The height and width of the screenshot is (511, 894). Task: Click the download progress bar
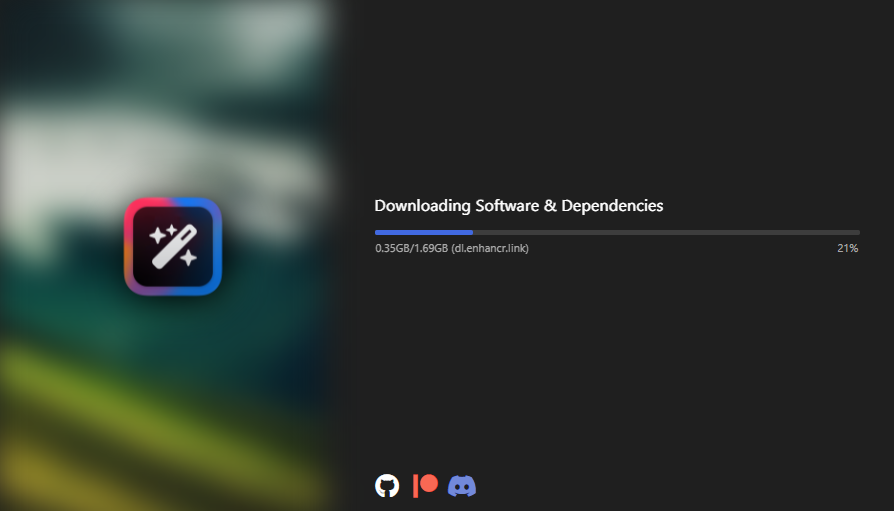tap(617, 233)
